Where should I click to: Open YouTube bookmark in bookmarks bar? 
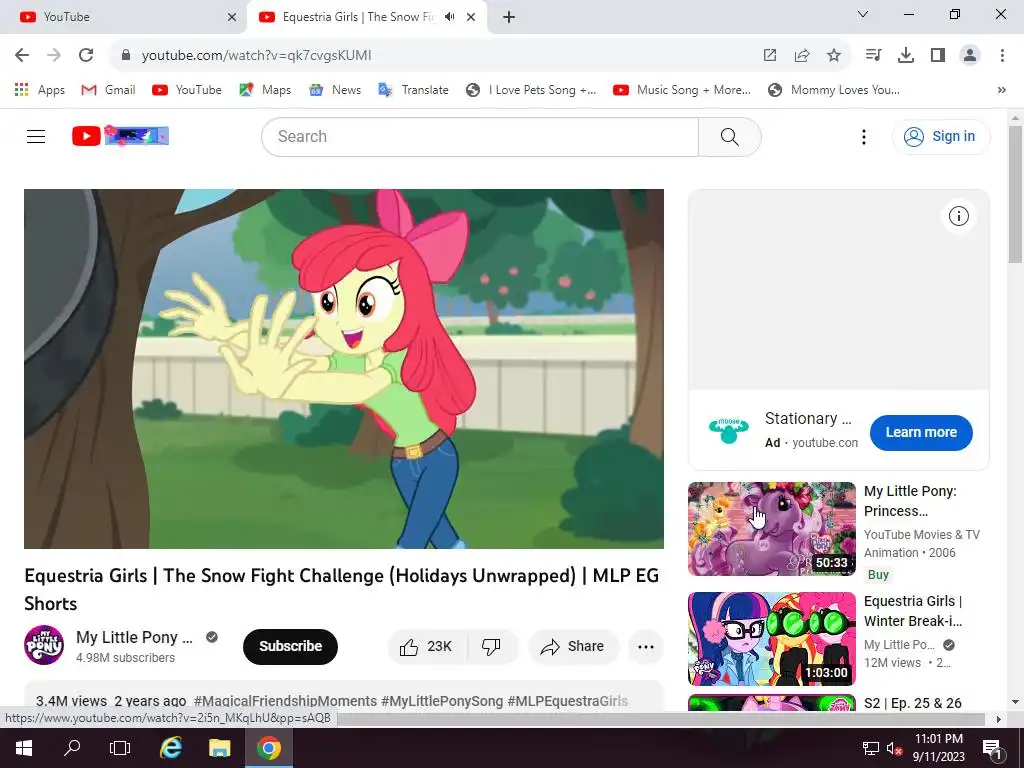pyautogui.click(x=187, y=90)
